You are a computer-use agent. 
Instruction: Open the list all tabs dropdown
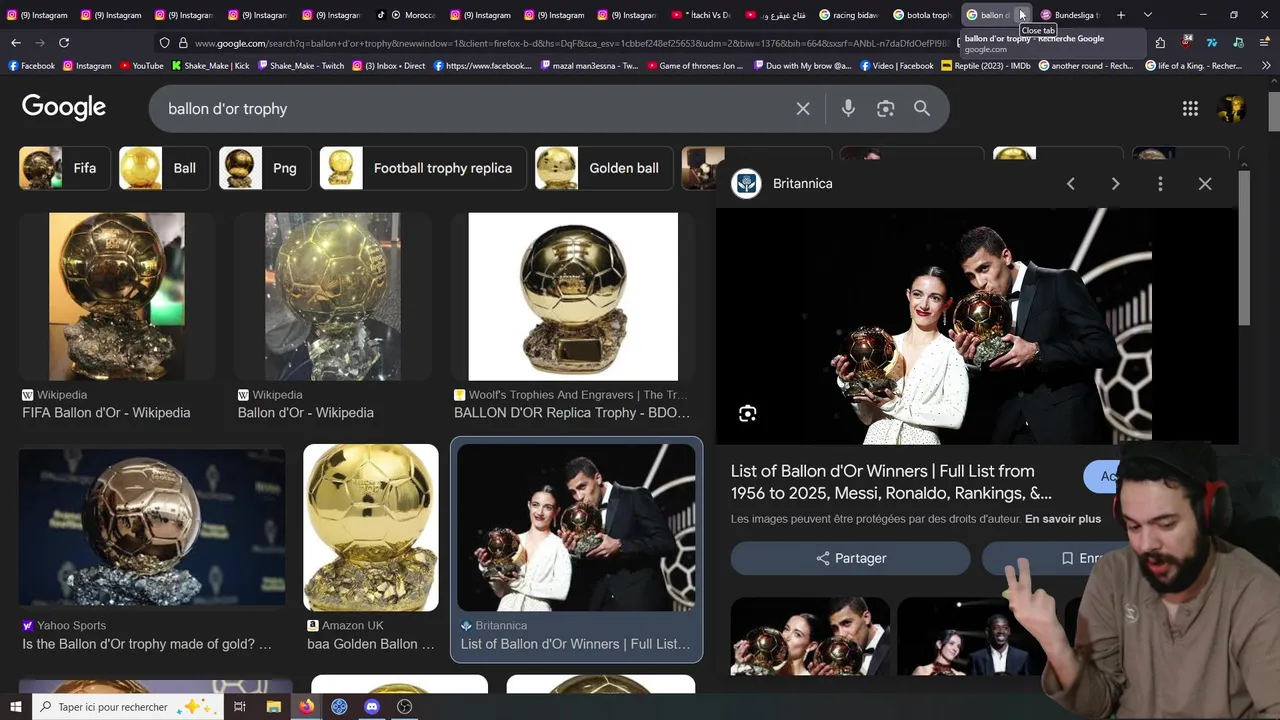(1147, 15)
